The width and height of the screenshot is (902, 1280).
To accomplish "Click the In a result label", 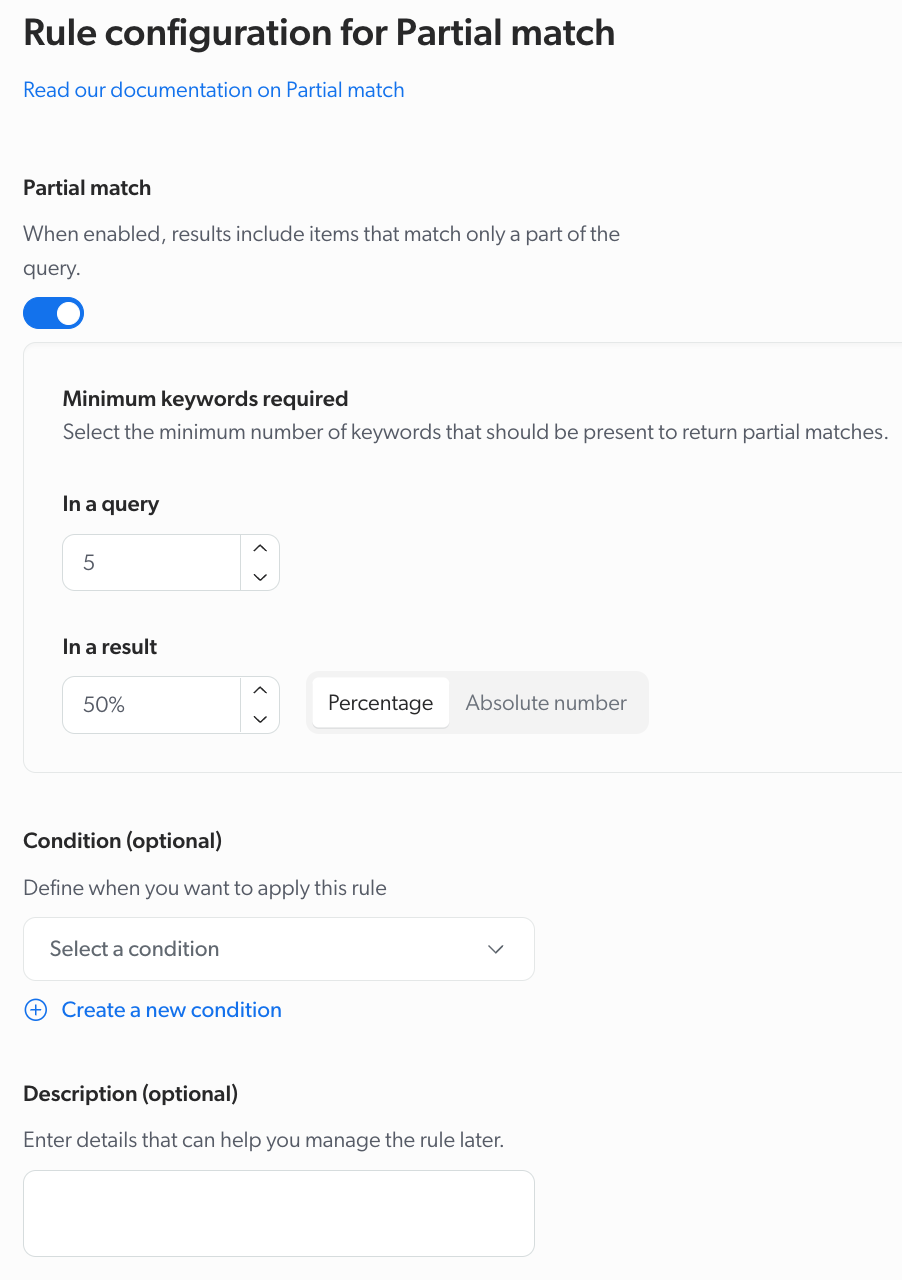I will (x=110, y=647).
